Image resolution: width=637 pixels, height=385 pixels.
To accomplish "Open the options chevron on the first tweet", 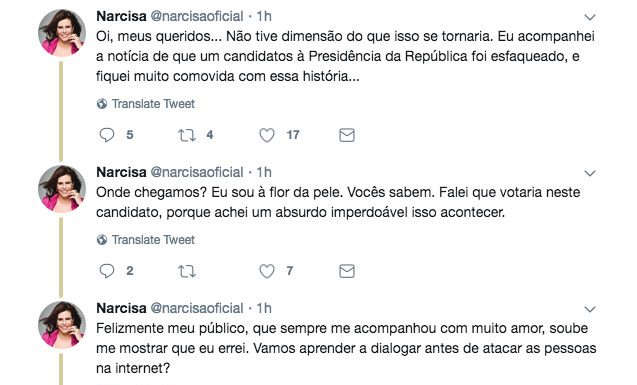I will pos(589,17).
